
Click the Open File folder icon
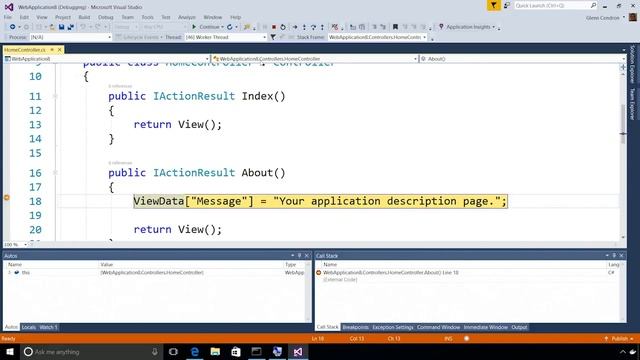[x=52, y=27]
